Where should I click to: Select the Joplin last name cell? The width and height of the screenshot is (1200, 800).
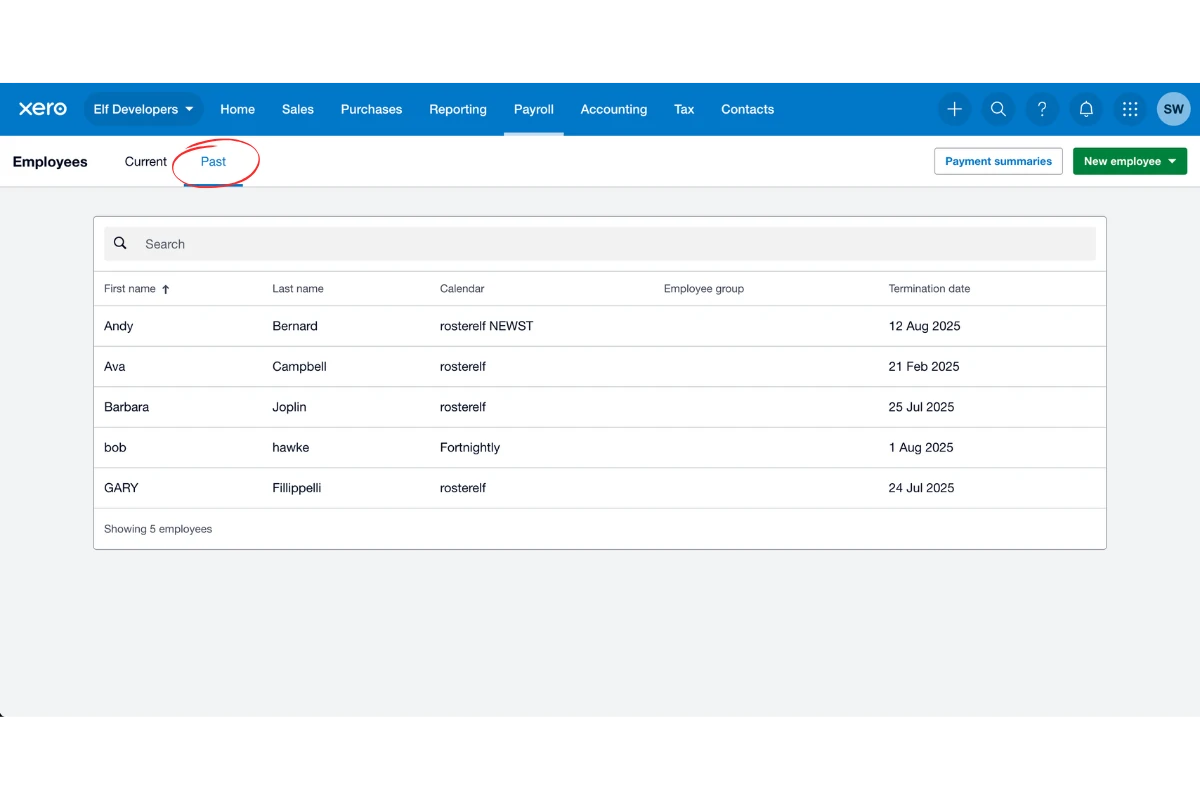(289, 407)
